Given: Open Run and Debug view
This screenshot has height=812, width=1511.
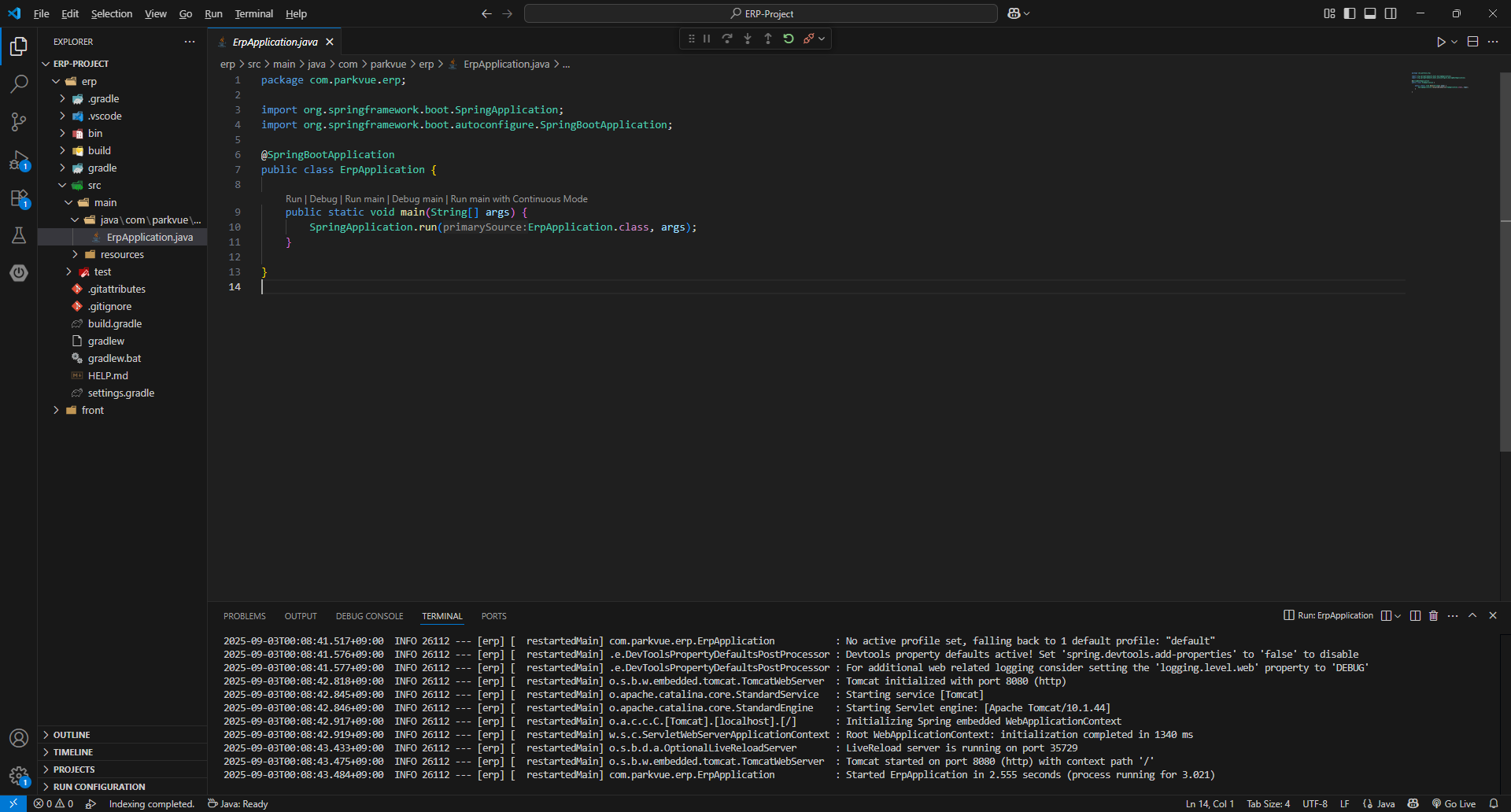Looking at the screenshot, I should click(x=19, y=160).
